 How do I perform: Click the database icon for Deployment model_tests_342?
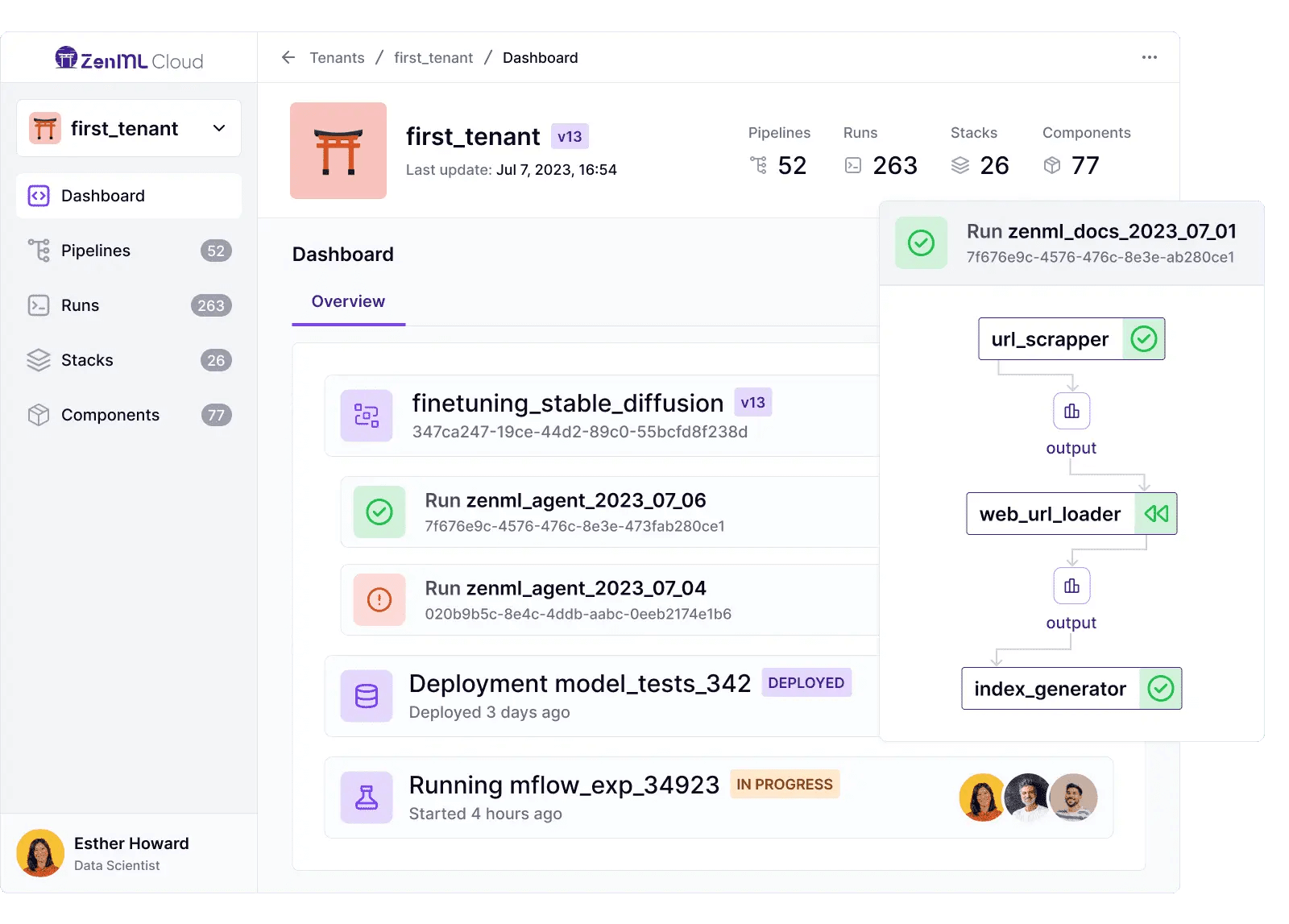click(367, 696)
